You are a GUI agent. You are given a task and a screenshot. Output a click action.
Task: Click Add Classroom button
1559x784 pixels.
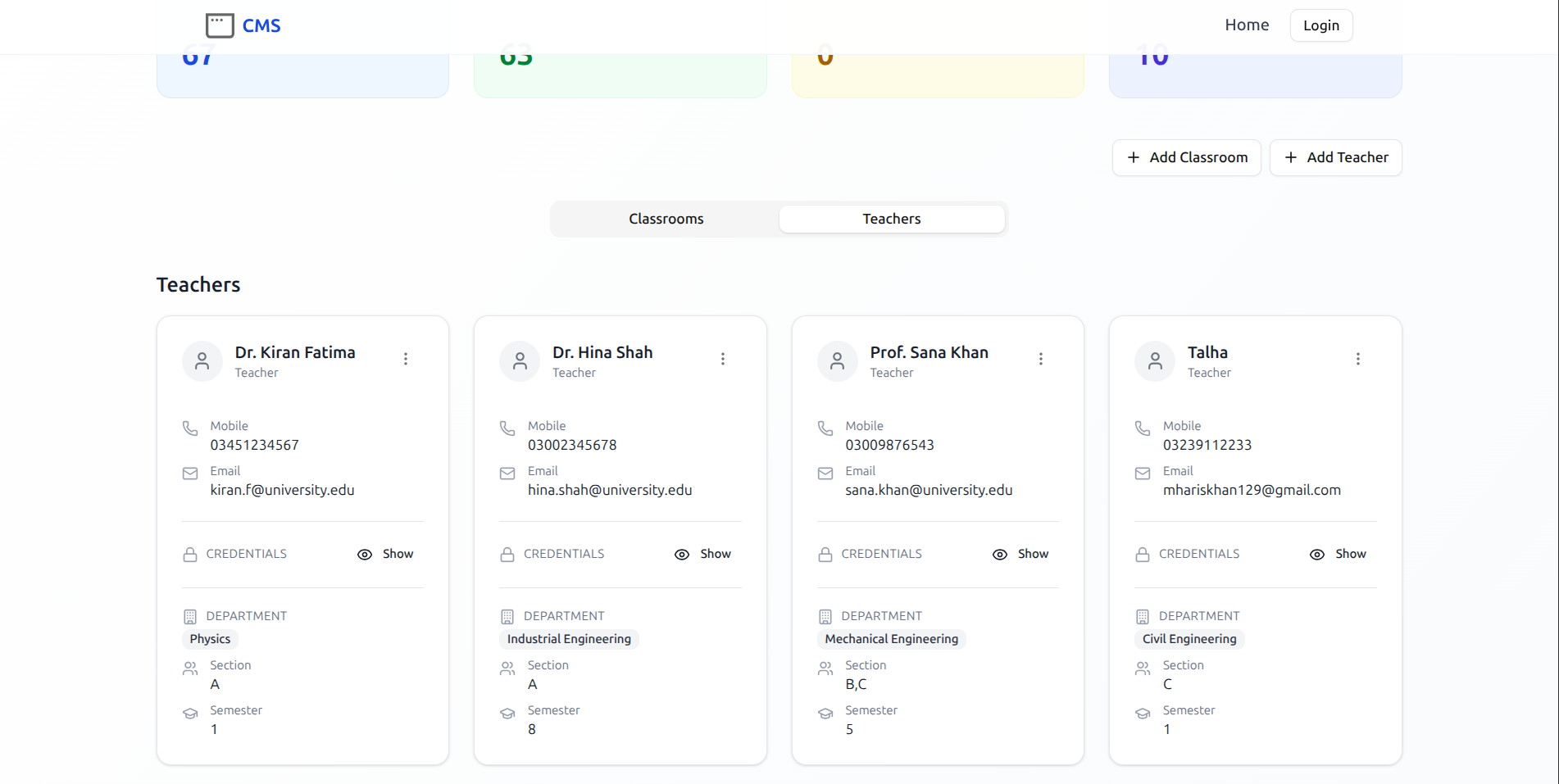[x=1186, y=157]
